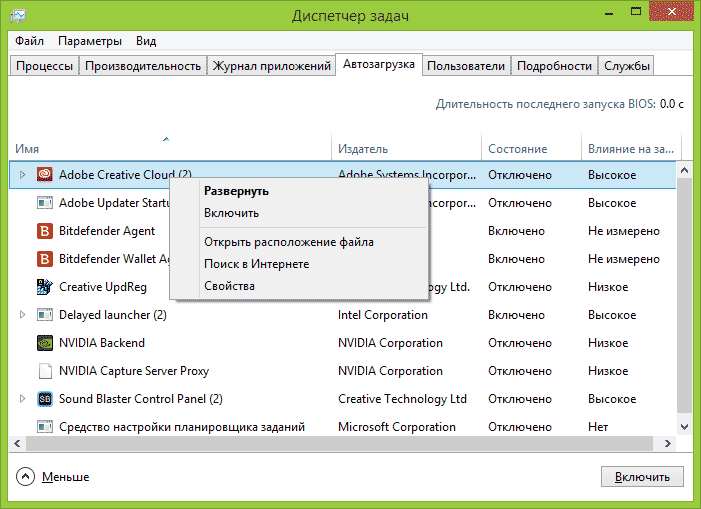Switch to the Производительность tab
Screen dimensions: 701x509
click(x=143, y=66)
